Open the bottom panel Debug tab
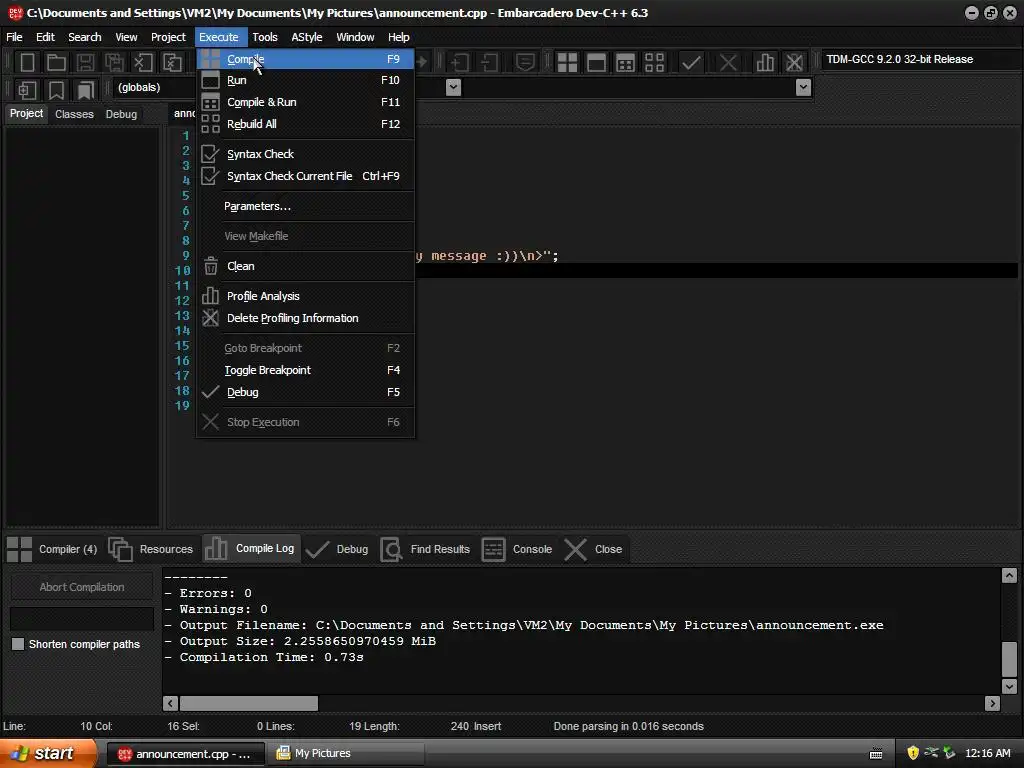1024x768 pixels. [338, 549]
